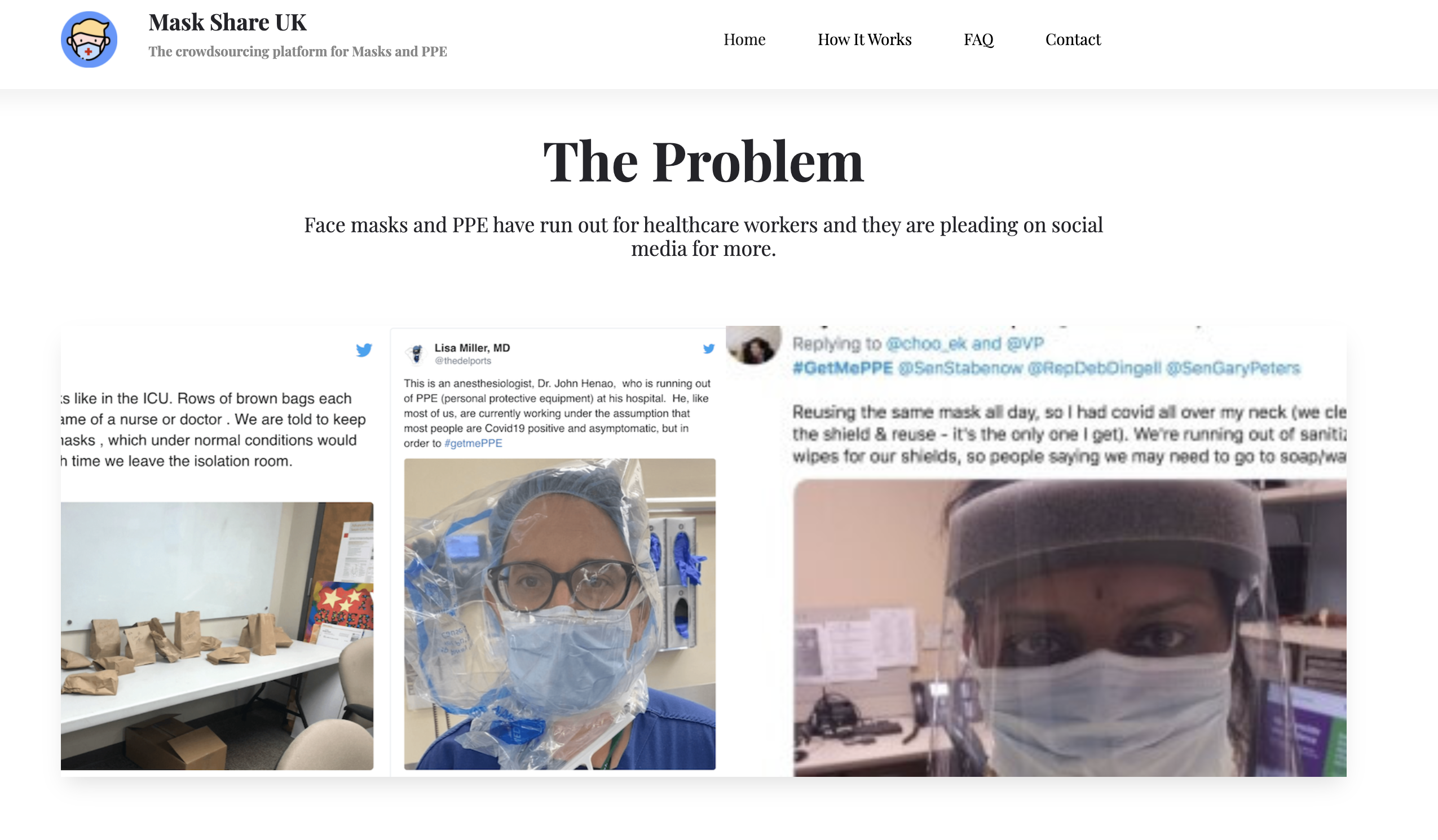The image size is (1438, 840).
Task: Click the Twitter bird icon on Lisa Miller's tweet
Action: pyautogui.click(x=709, y=348)
